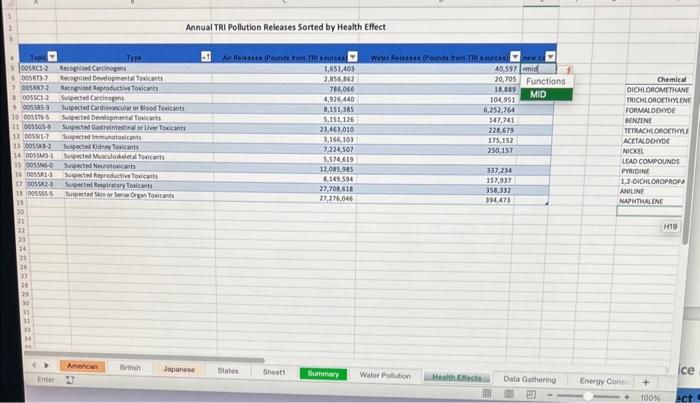
Task: Select water release value 6,252,764
Action: click(x=499, y=110)
